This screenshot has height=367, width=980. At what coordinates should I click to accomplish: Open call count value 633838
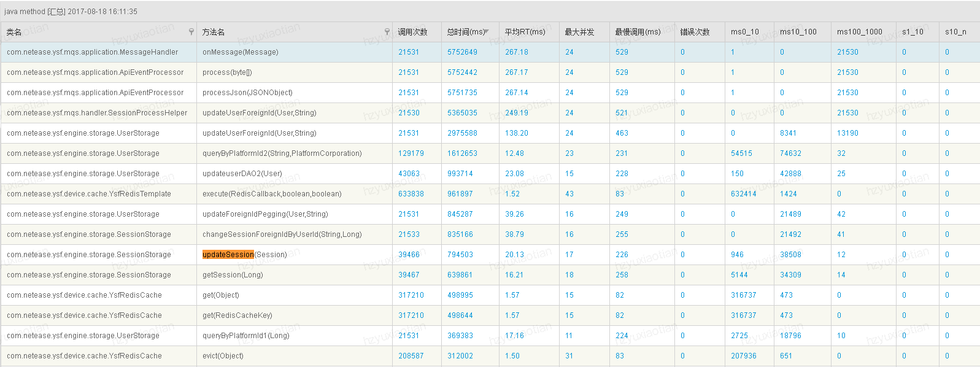point(411,194)
